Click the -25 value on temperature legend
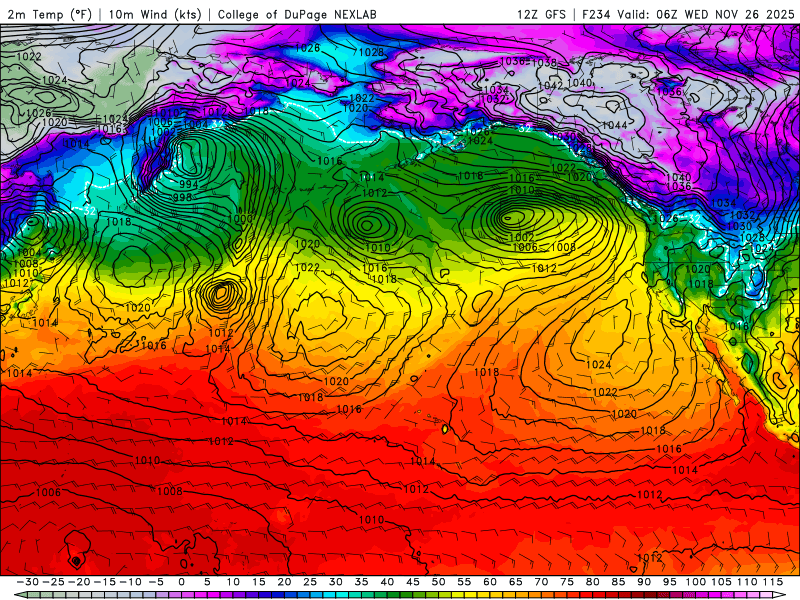This screenshot has height=600, width=800. (x=53, y=582)
